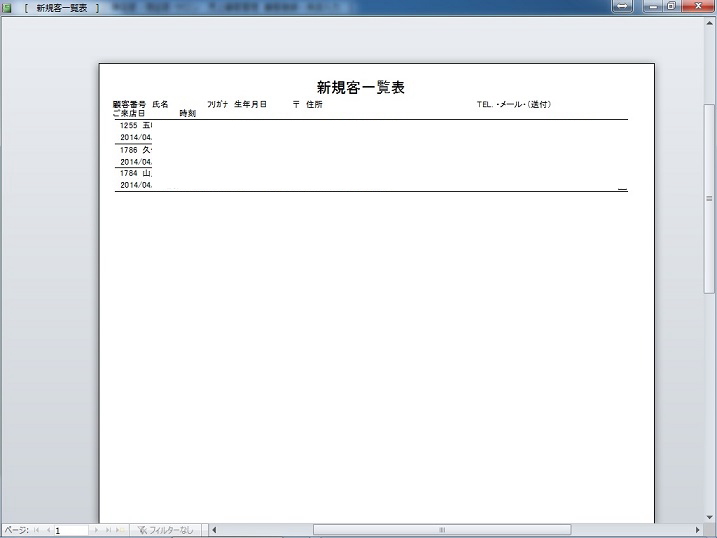Click the フィルターなし filter indicator
Screen dimensions: 717x538
pos(165,530)
